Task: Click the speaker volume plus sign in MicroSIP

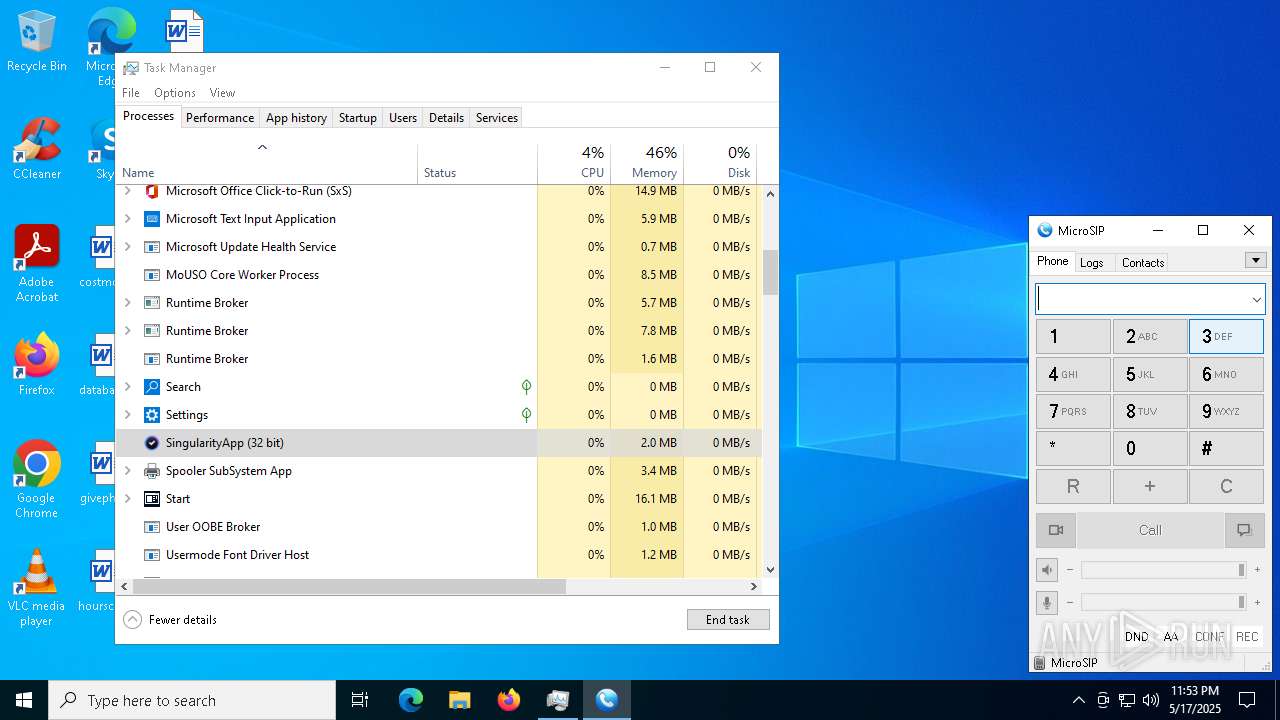Action: (1257, 570)
